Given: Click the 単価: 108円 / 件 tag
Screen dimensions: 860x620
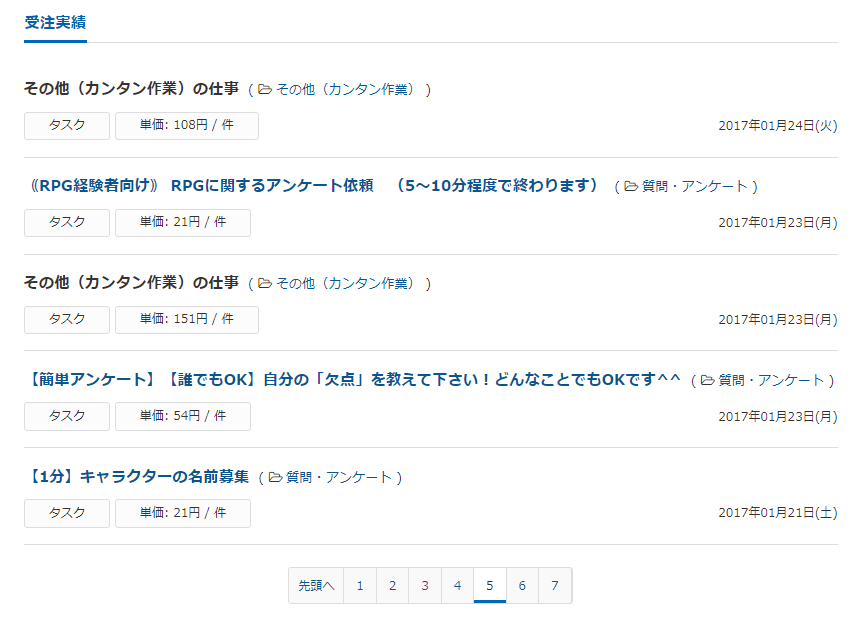Looking at the screenshot, I should coord(187,126).
